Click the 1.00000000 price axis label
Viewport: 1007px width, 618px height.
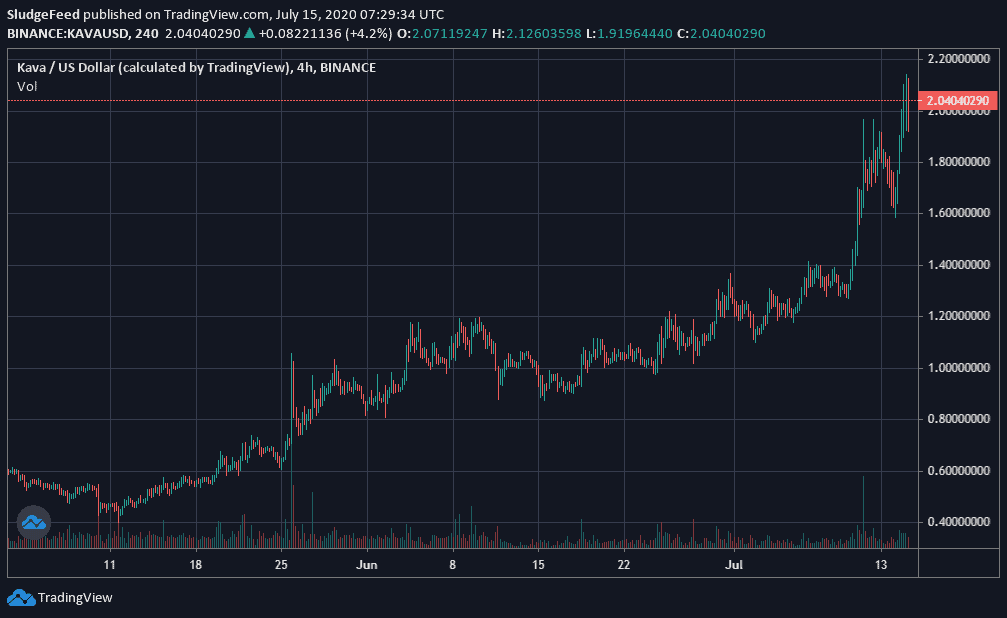[x=959, y=367]
